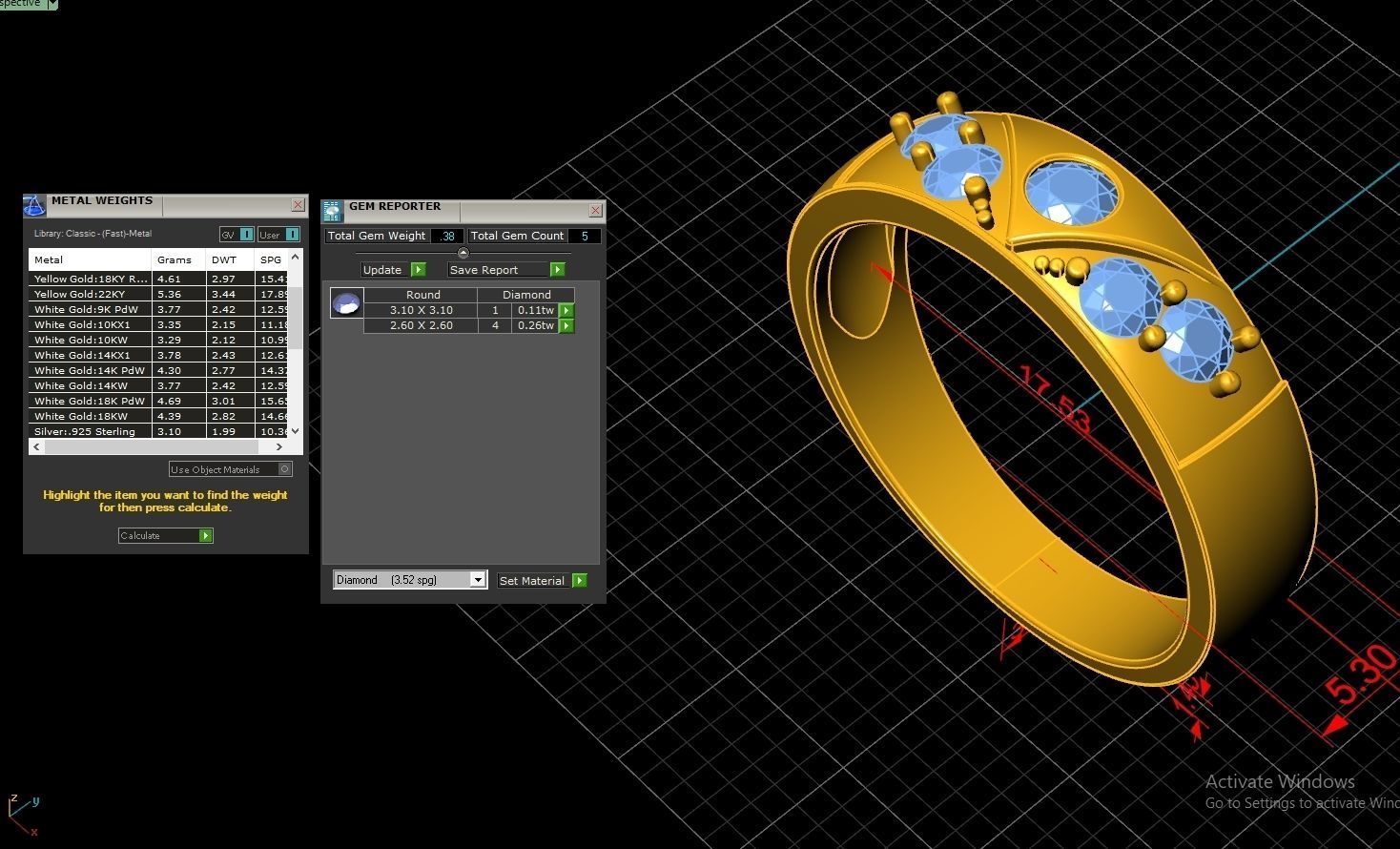The image size is (1400, 849).
Task: Click the Save Report button
Action: click(506, 270)
